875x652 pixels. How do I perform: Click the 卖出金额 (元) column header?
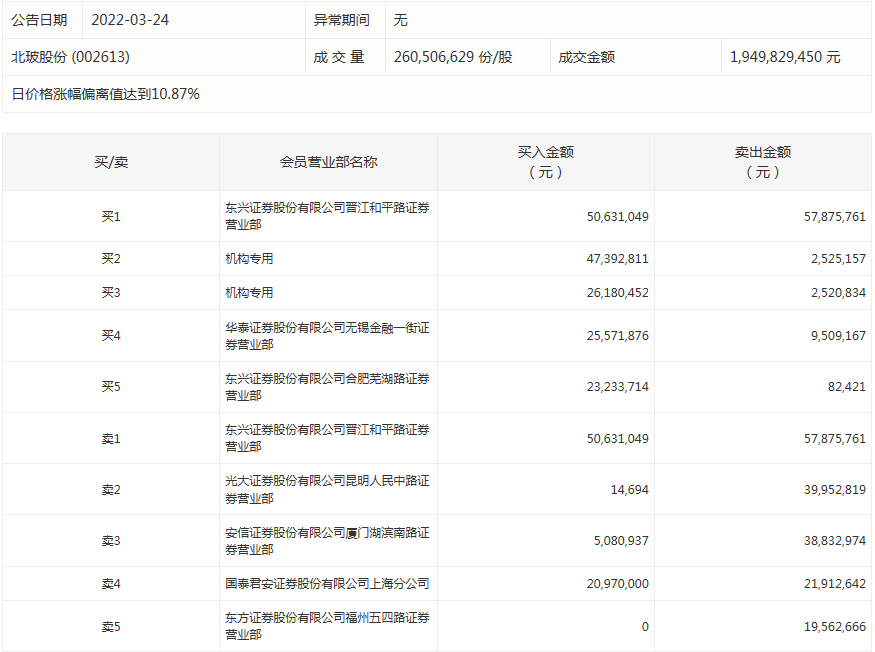click(x=762, y=162)
